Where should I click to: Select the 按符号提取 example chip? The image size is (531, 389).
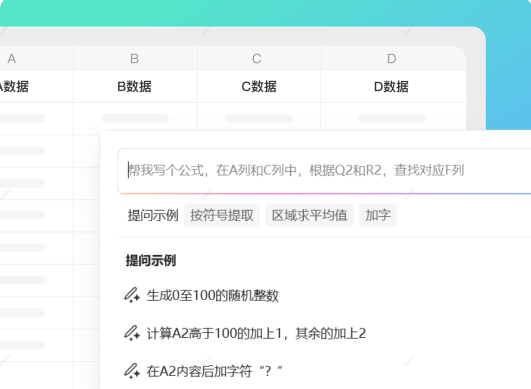pos(222,215)
